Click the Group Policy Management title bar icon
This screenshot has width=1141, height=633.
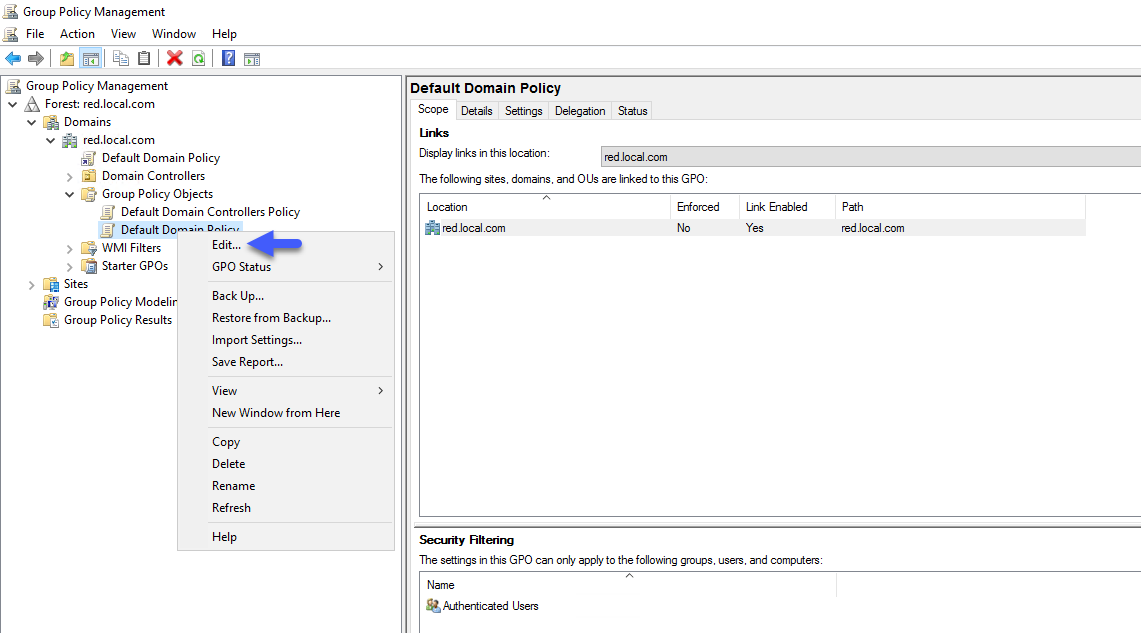click(x=10, y=12)
